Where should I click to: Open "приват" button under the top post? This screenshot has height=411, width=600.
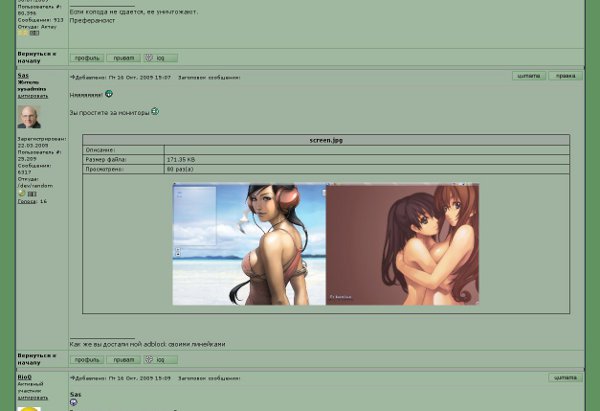tap(124, 58)
